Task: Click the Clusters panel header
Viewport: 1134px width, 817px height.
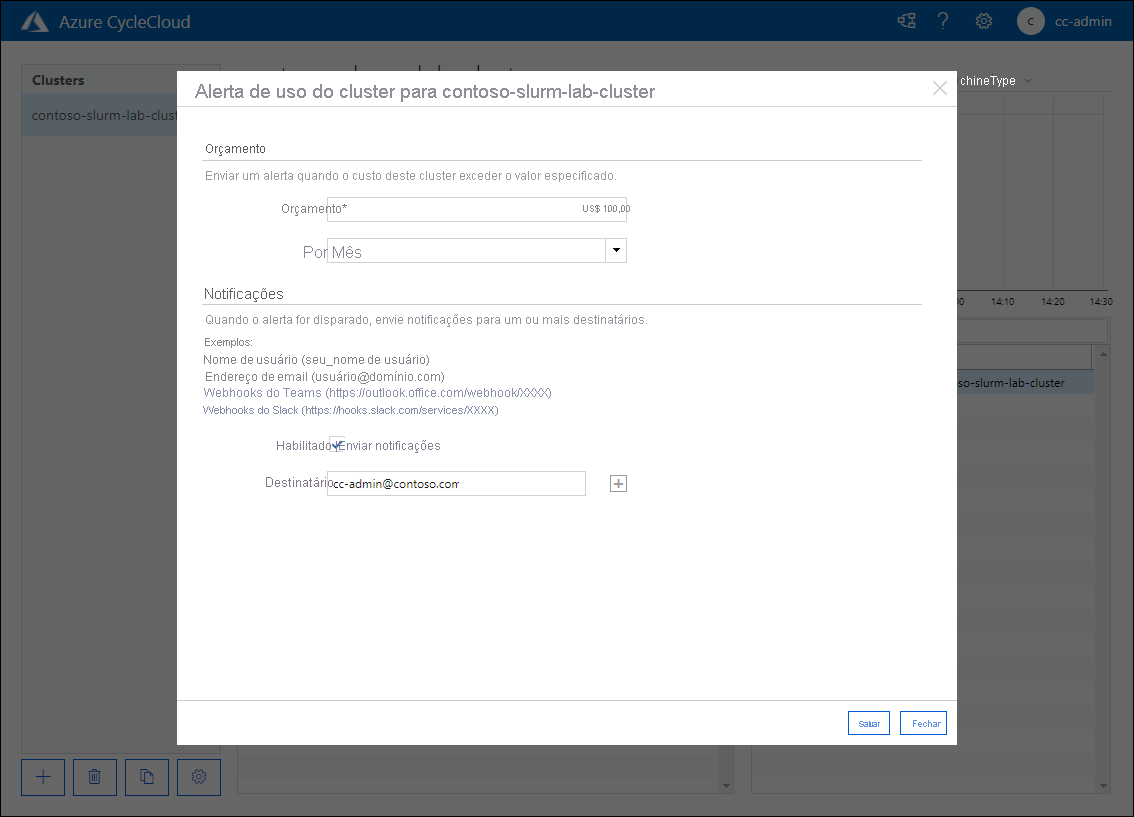Action: 57,80
